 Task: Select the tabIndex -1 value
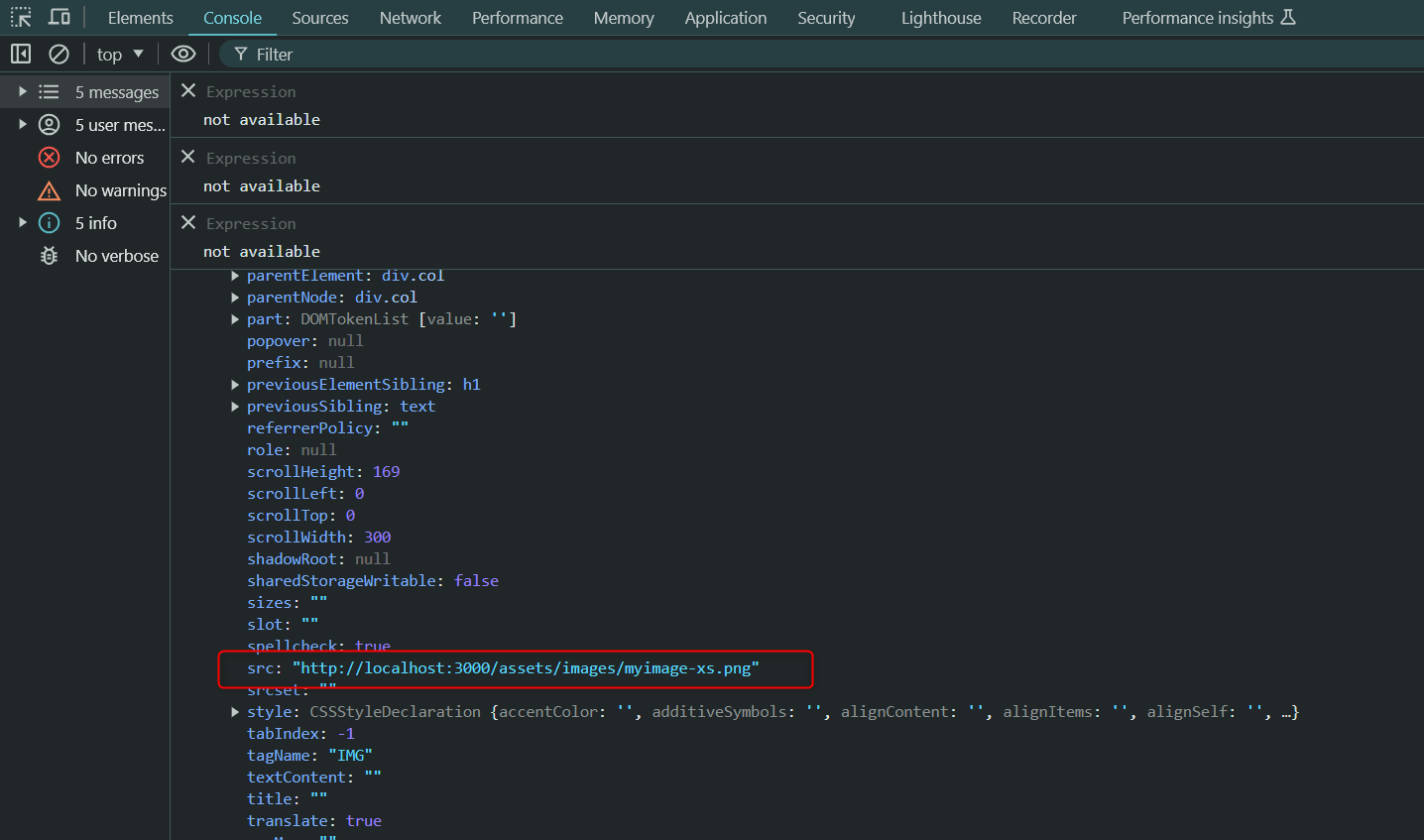click(345, 734)
